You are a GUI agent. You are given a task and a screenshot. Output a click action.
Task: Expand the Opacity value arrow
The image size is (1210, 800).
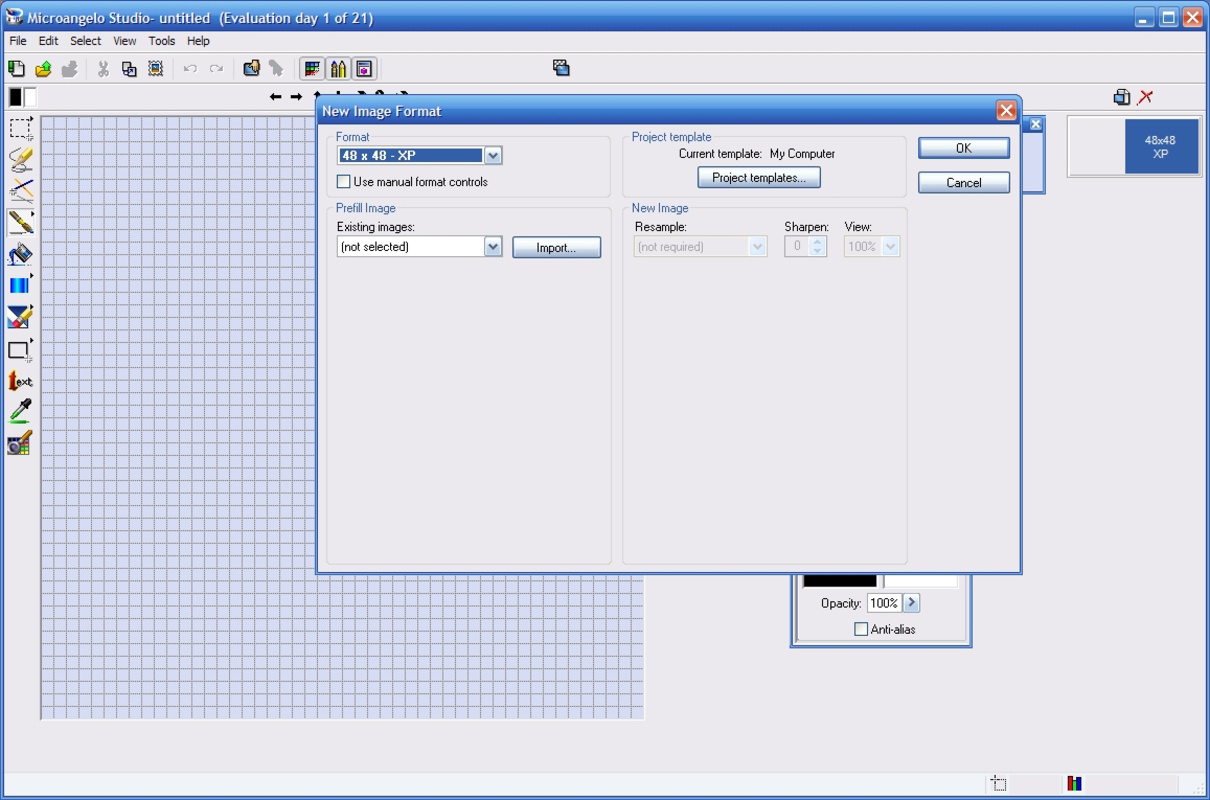[x=911, y=602]
